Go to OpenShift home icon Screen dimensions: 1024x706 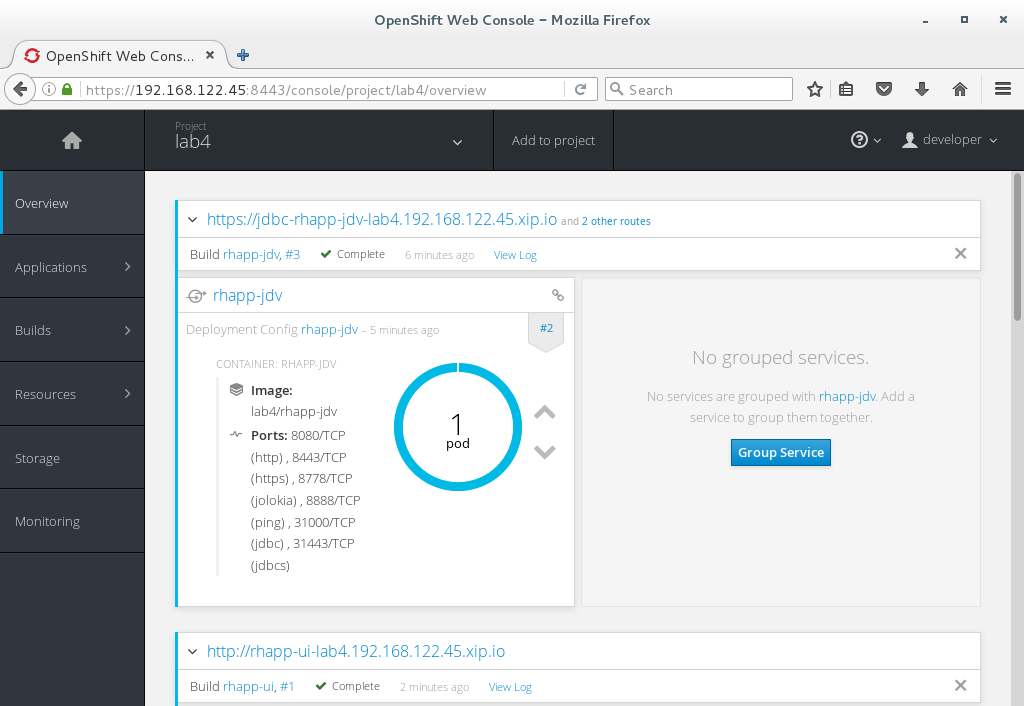pos(72,140)
